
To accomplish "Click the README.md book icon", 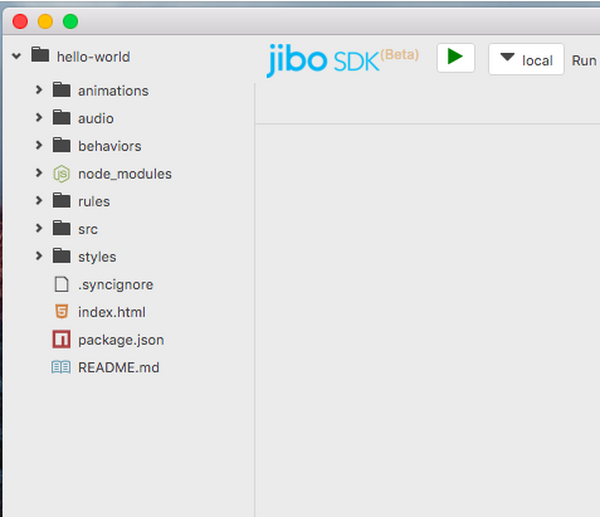I will click(62, 367).
